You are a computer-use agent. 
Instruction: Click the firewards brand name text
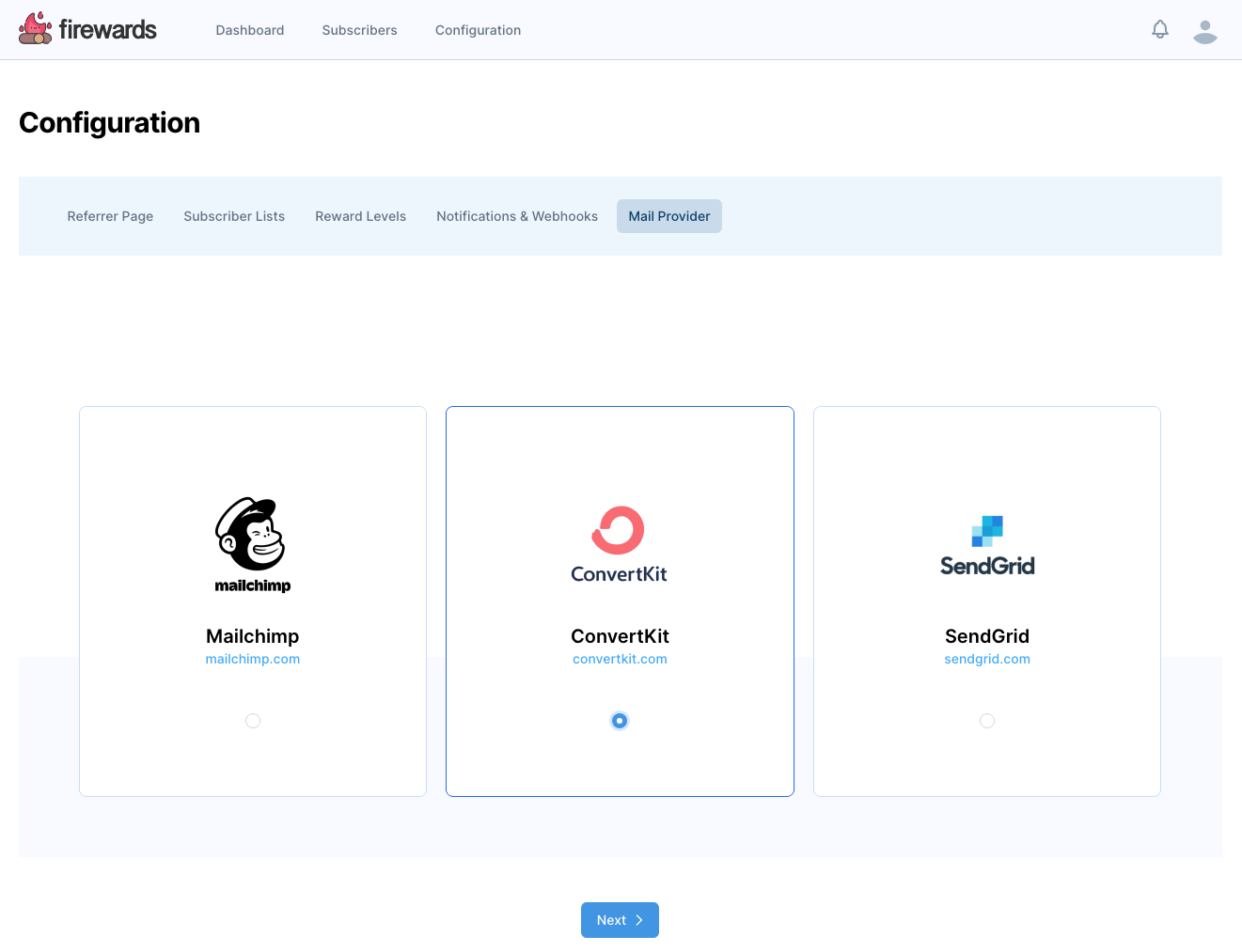[x=107, y=29]
